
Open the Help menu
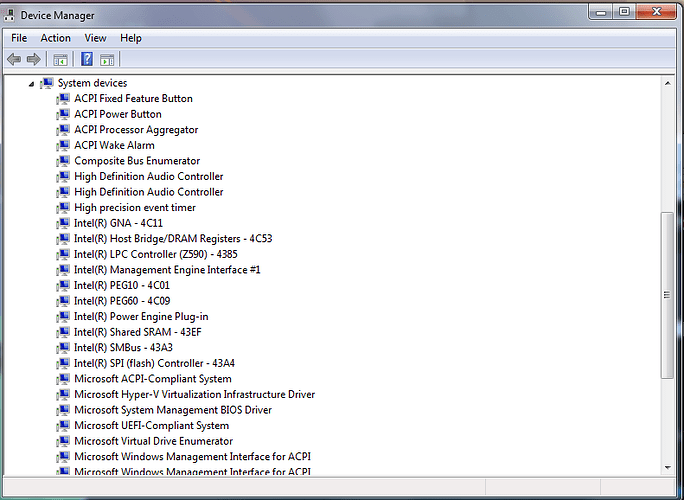coord(130,38)
